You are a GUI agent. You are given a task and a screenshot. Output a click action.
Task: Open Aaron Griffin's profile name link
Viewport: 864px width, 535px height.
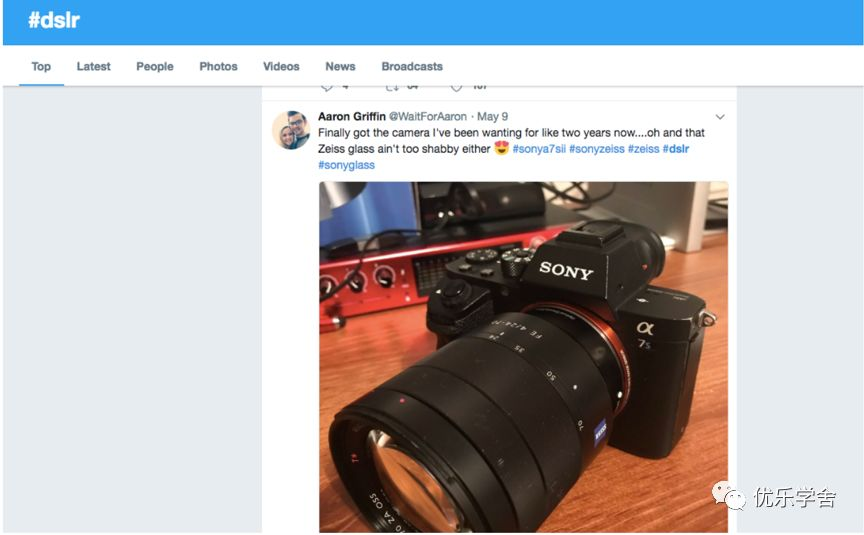[352, 116]
